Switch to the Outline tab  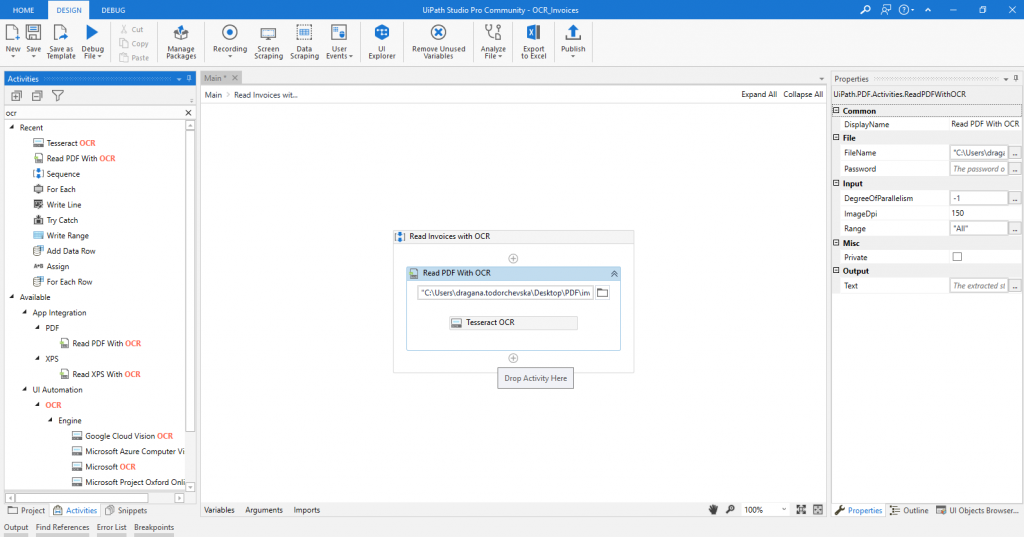909,510
